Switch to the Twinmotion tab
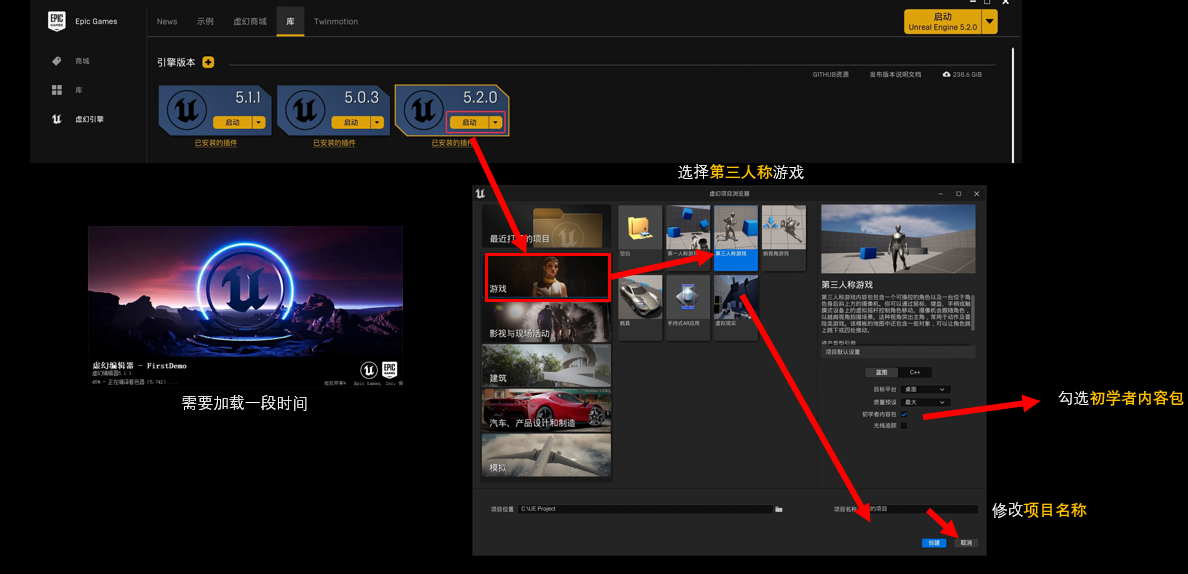The width and height of the screenshot is (1188, 574). click(x=336, y=21)
